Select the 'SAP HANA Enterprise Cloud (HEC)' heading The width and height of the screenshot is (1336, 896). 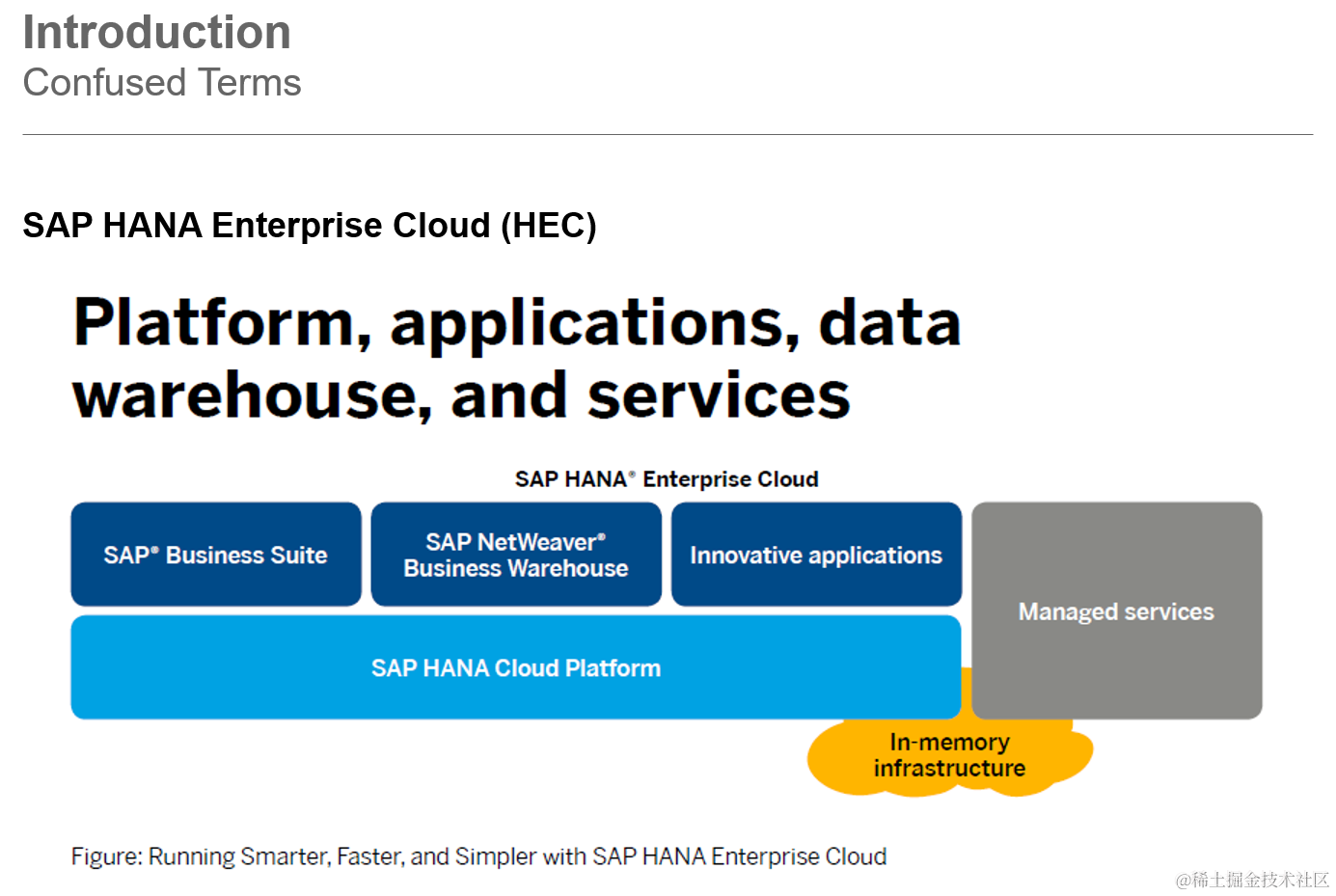coord(310,226)
